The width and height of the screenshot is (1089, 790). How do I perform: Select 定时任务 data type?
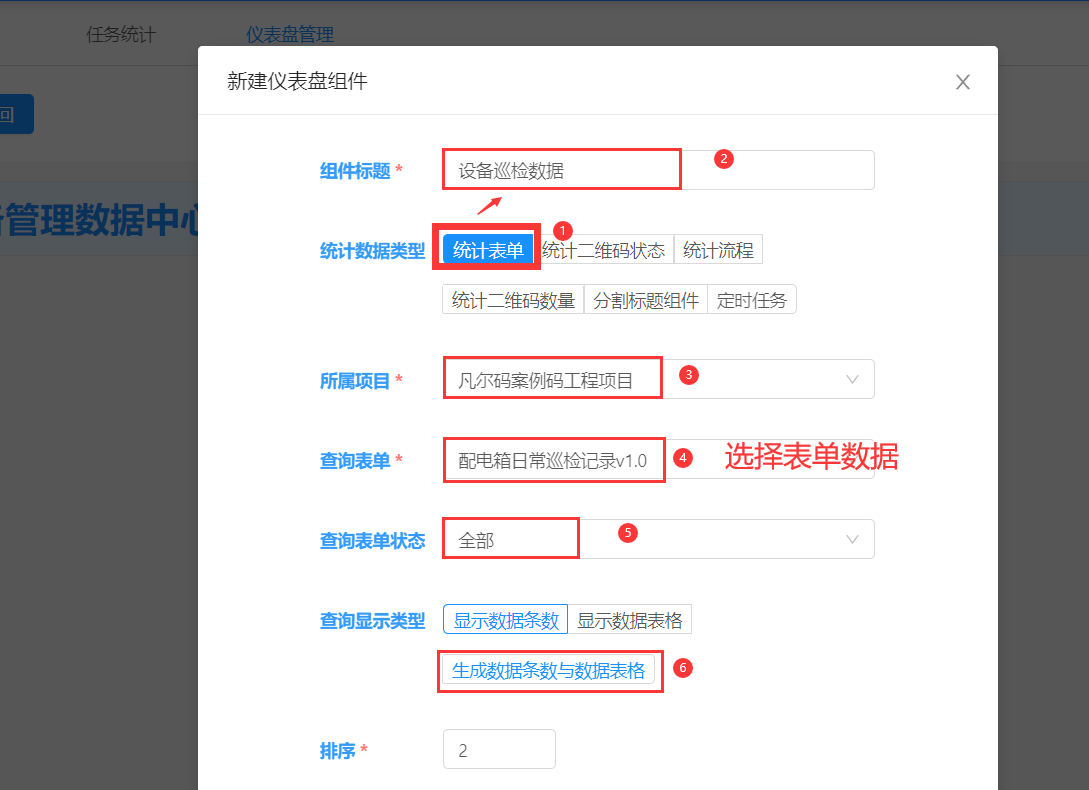coord(752,300)
